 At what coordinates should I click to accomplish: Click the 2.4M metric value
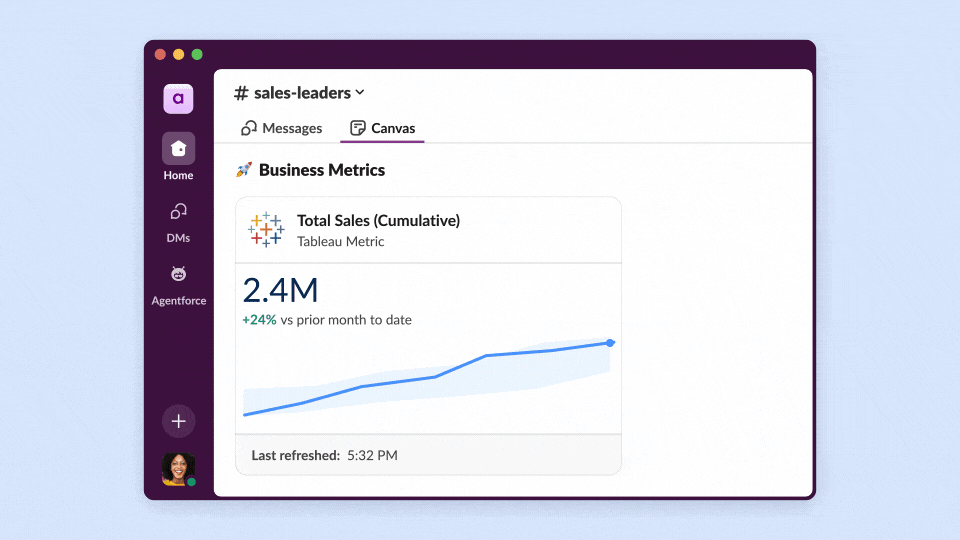281,290
